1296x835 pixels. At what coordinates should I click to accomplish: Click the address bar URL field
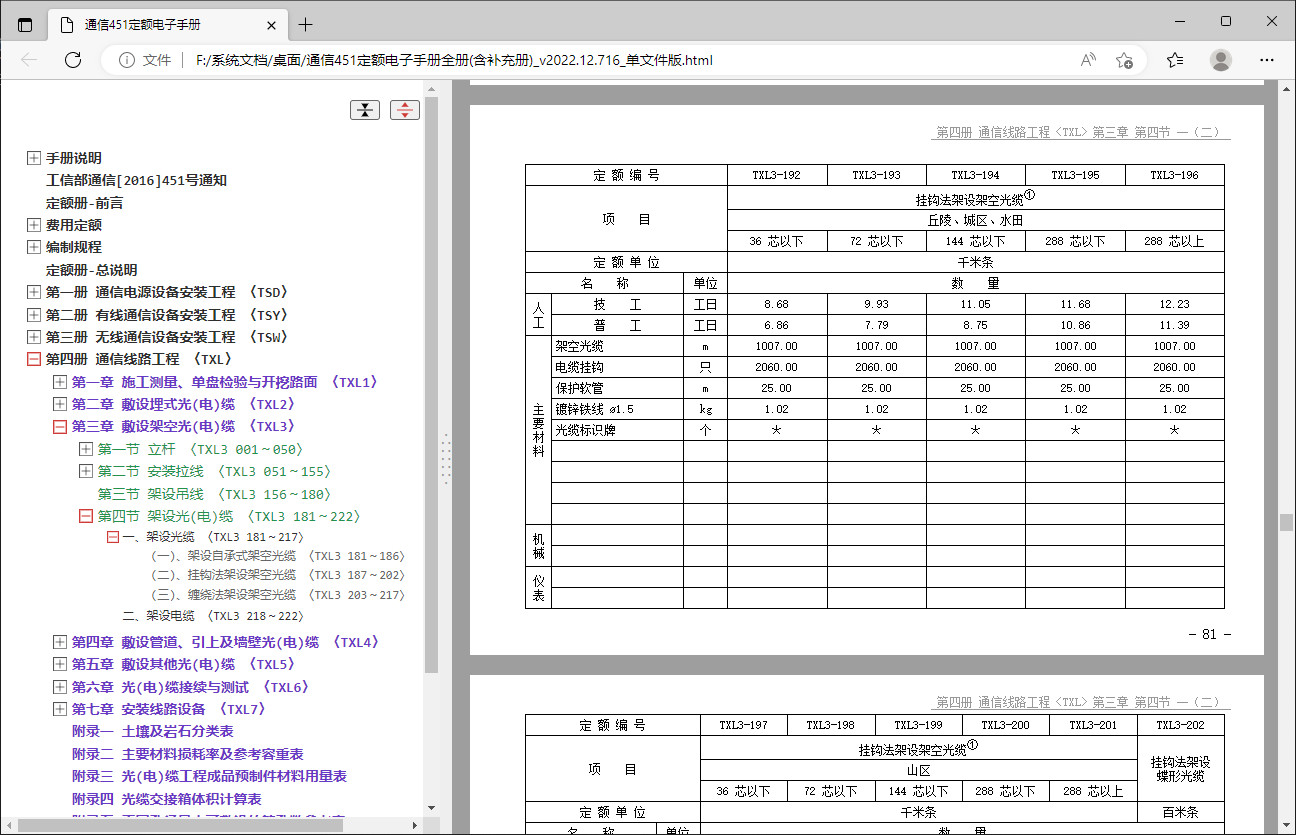point(630,60)
